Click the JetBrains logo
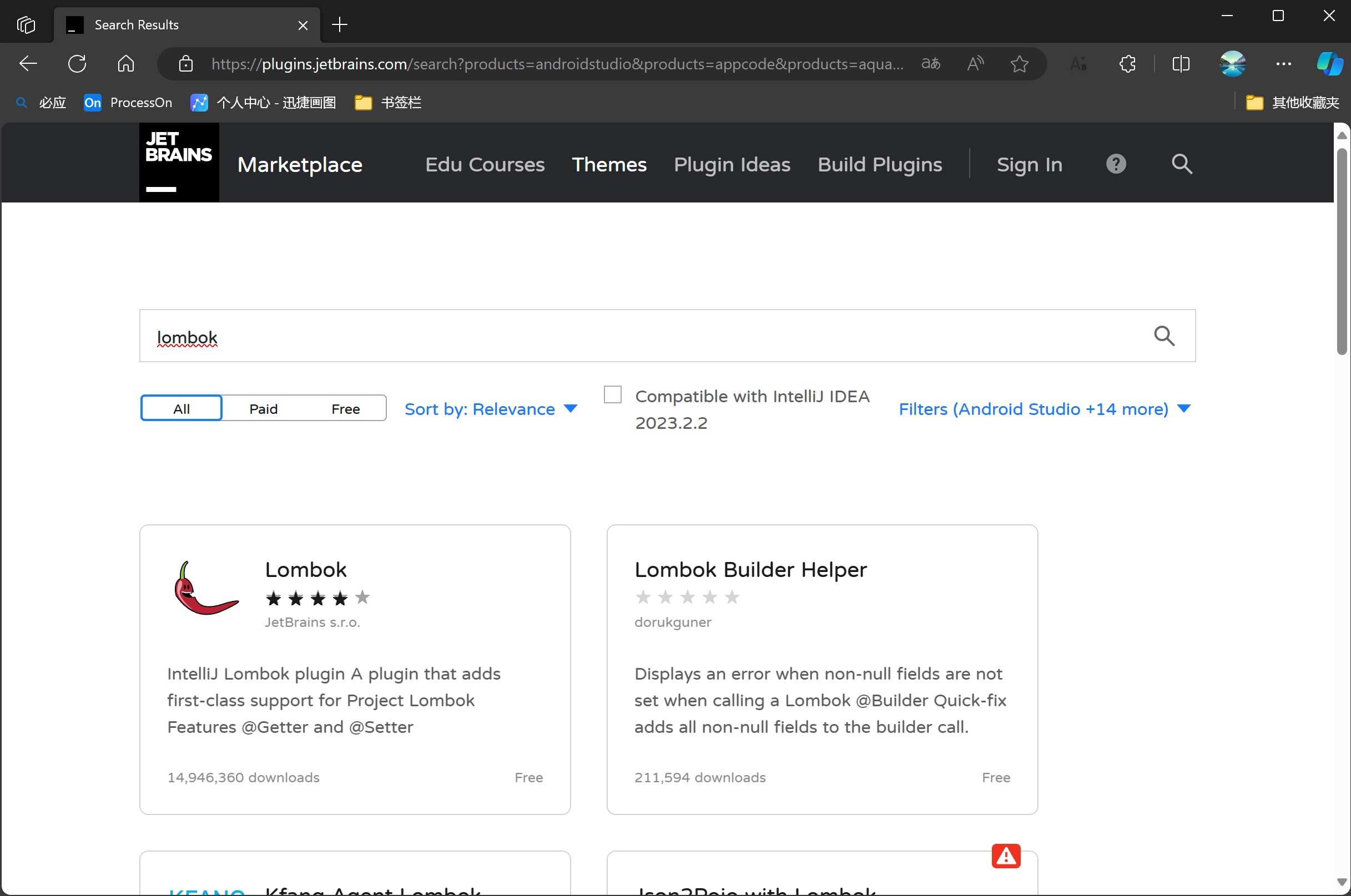1351x896 pixels. (x=178, y=163)
